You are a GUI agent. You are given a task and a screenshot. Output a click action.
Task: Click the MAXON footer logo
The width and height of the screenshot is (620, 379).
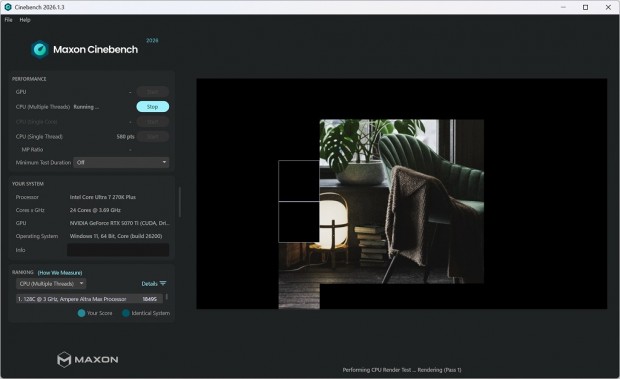(87, 359)
